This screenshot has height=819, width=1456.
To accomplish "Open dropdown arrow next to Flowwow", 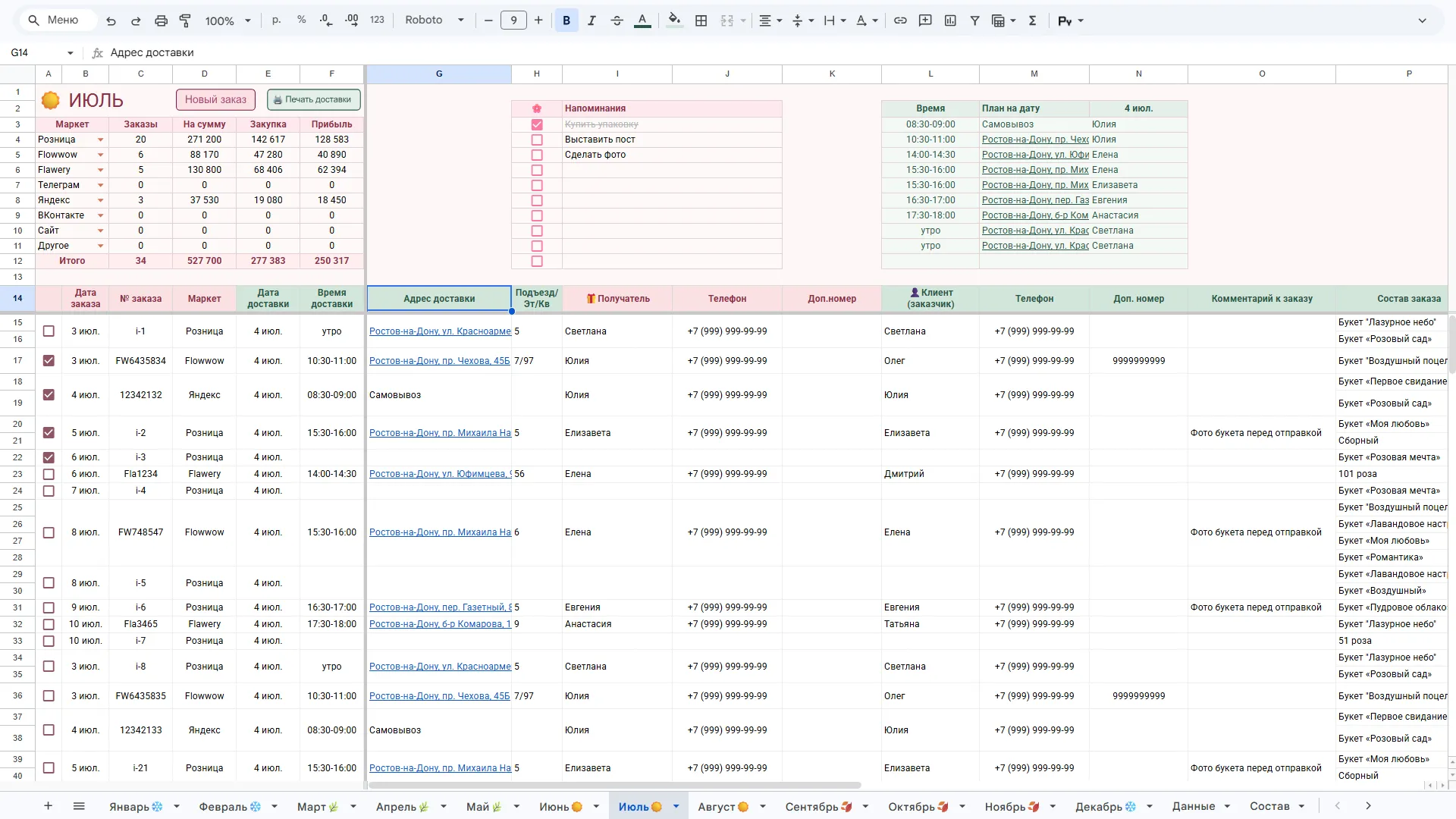I will pyautogui.click(x=100, y=155).
